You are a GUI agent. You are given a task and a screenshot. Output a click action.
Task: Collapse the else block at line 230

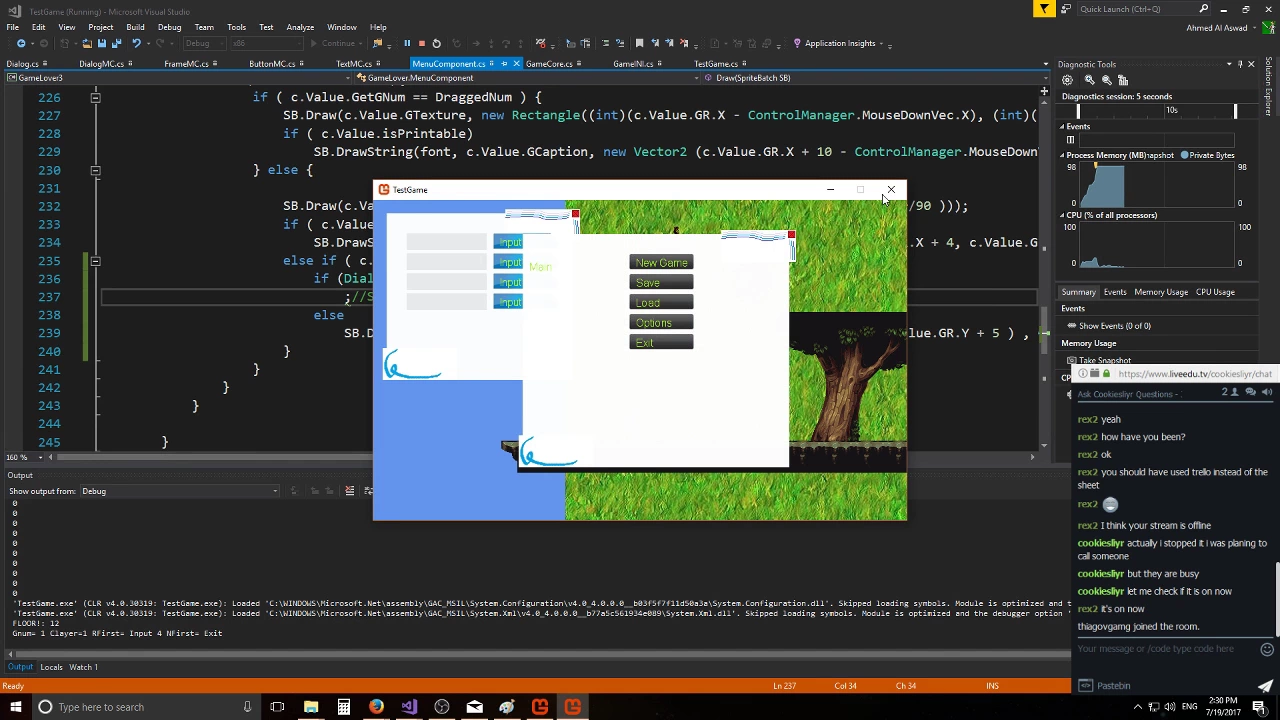click(x=95, y=170)
